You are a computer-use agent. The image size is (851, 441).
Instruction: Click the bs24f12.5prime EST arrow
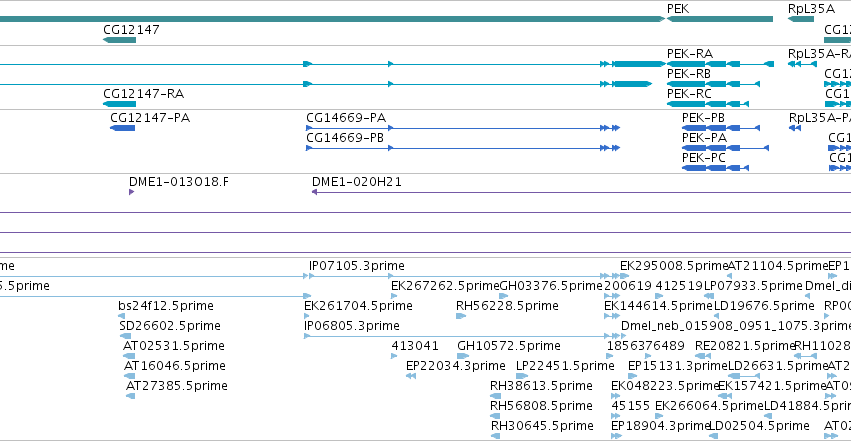tap(122, 316)
